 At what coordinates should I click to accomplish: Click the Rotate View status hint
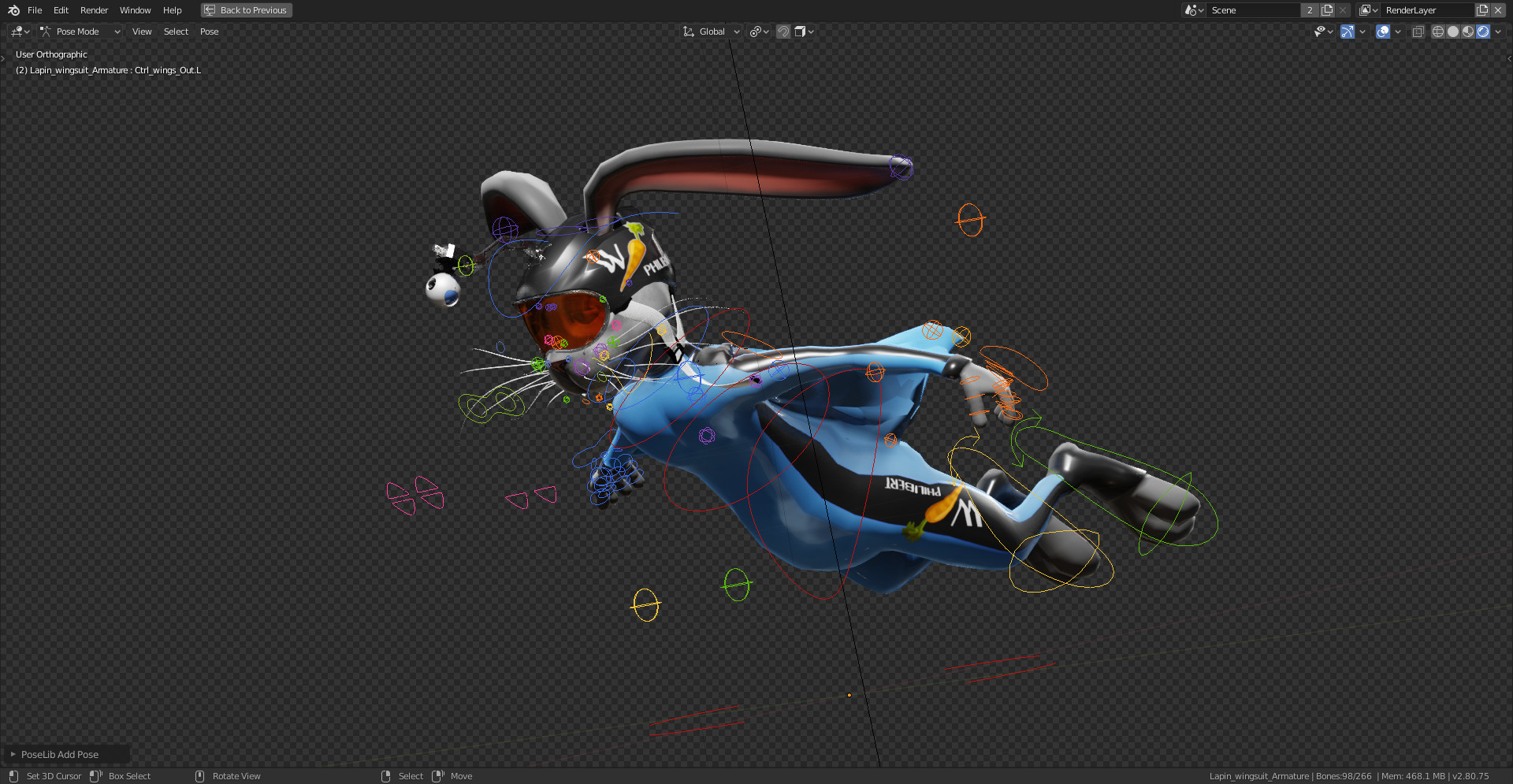point(236,776)
